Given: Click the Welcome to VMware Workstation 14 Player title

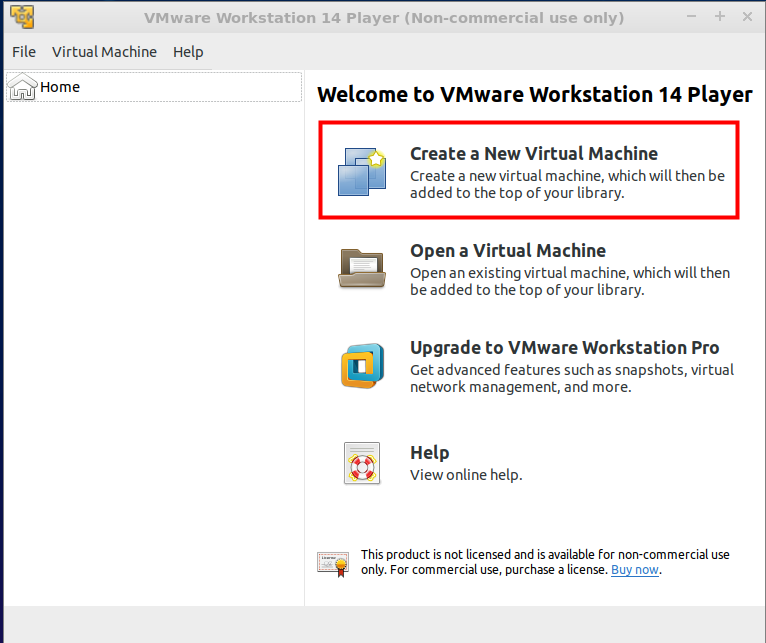Looking at the screenshot, I should tap(535, 94).
